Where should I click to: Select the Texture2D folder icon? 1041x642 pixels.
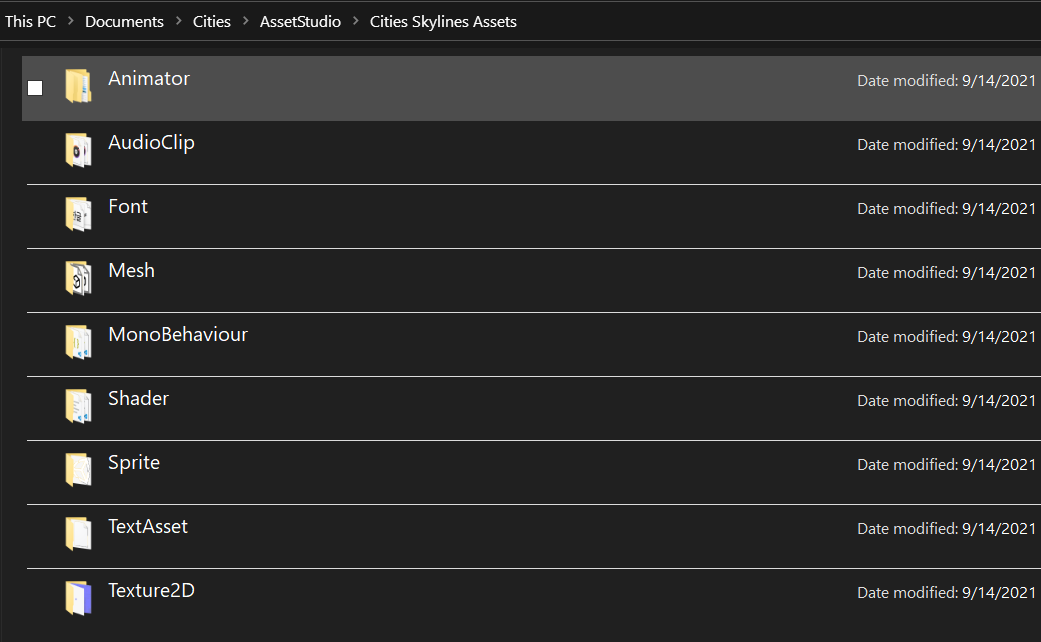(78, 598)
